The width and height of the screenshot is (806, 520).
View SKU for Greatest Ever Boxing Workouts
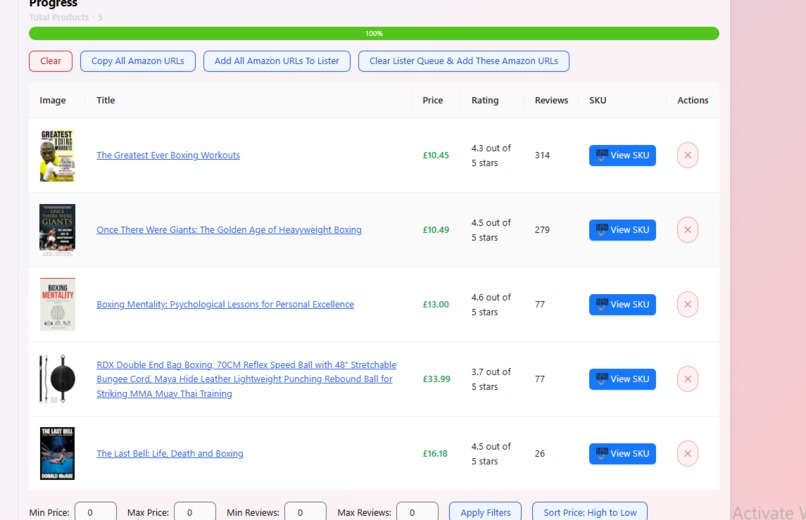(622, 155)
